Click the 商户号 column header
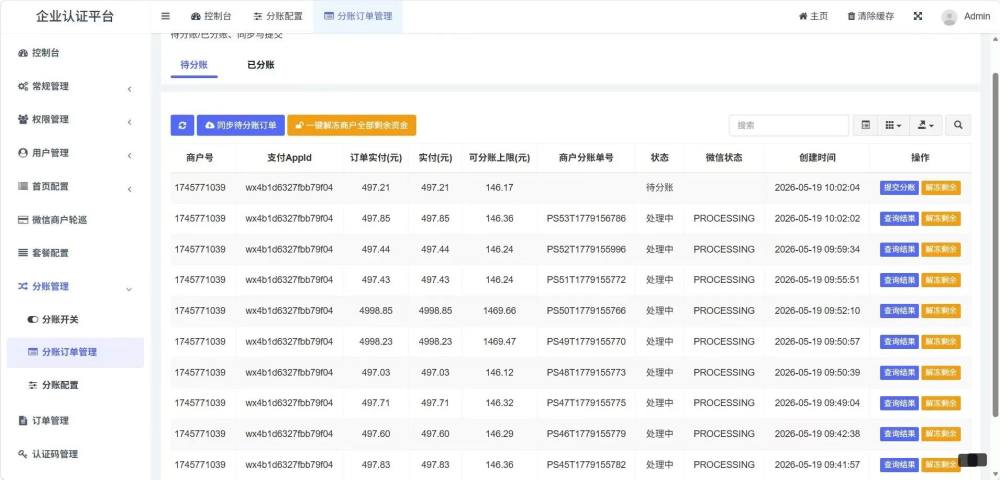Screen dimensions: 1000x480 tap(200, 157)
